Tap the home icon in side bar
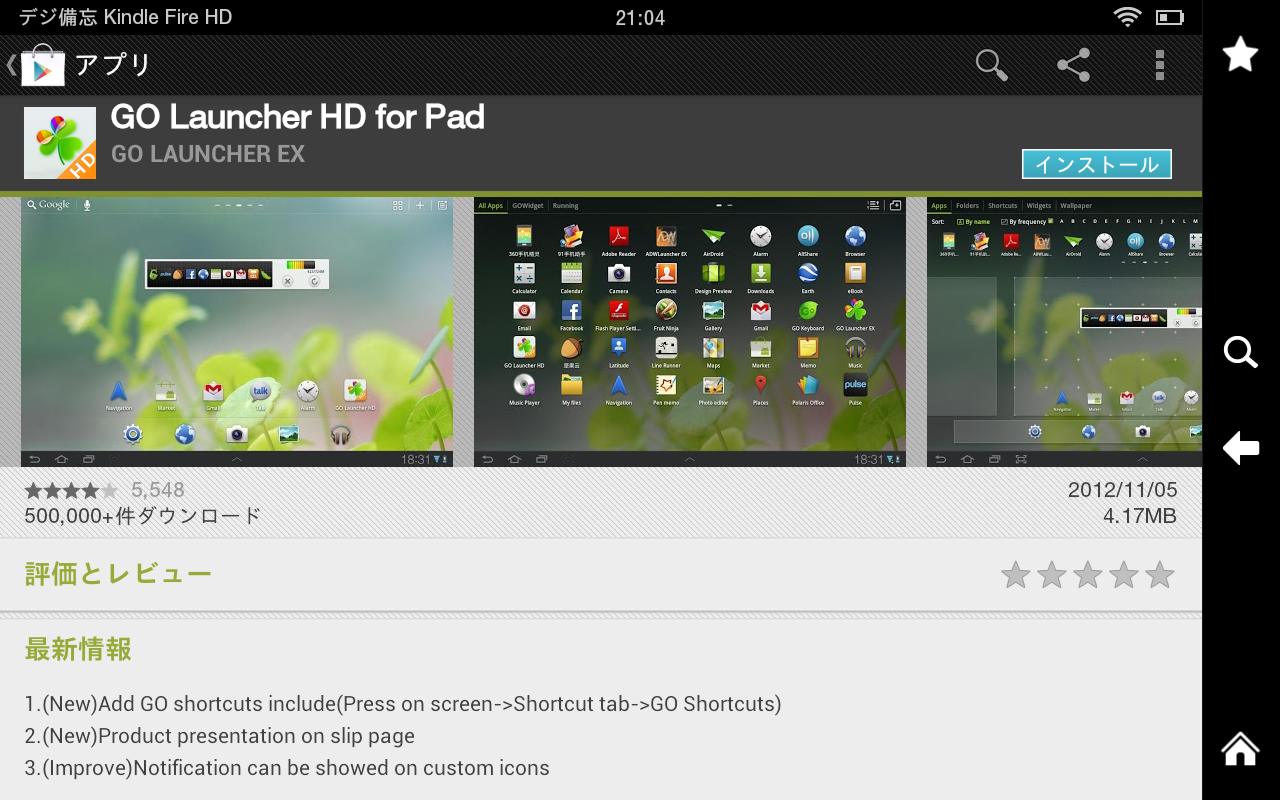Image resolution: width=1280 pixels, height=800 pixels. point(1240,748)
